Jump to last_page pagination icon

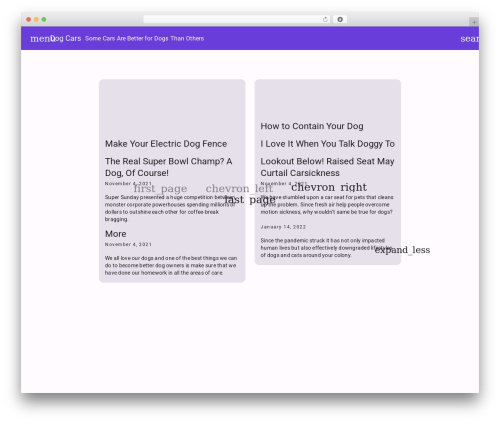[250, 200]
